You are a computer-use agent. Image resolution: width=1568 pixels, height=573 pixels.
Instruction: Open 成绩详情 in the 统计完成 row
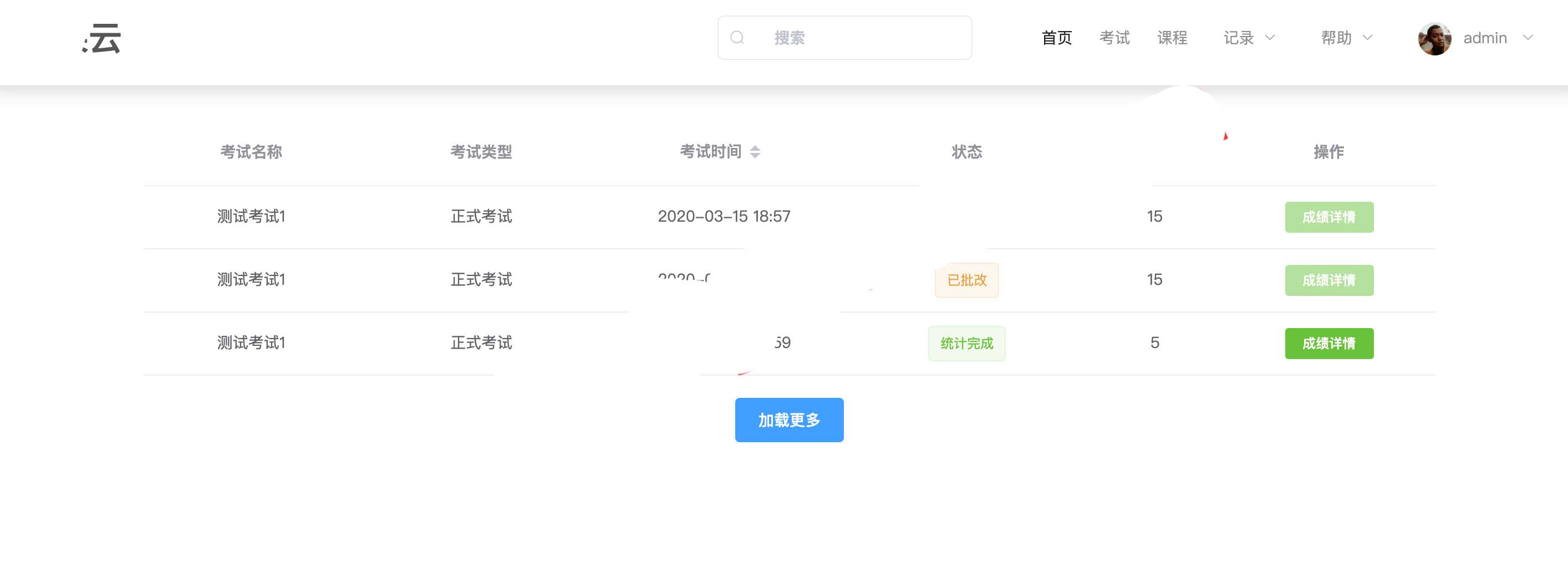(x=1329, y=344)
